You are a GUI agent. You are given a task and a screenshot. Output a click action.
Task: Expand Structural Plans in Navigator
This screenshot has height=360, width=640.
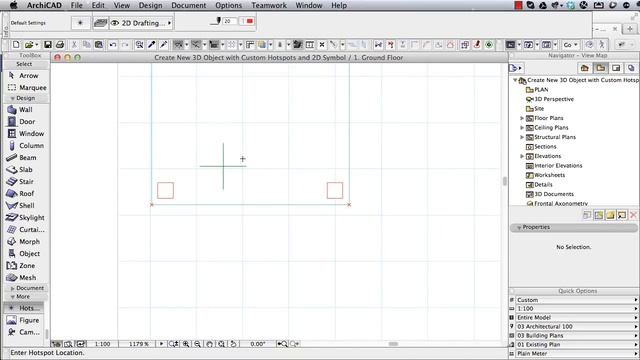click(522, 137)
